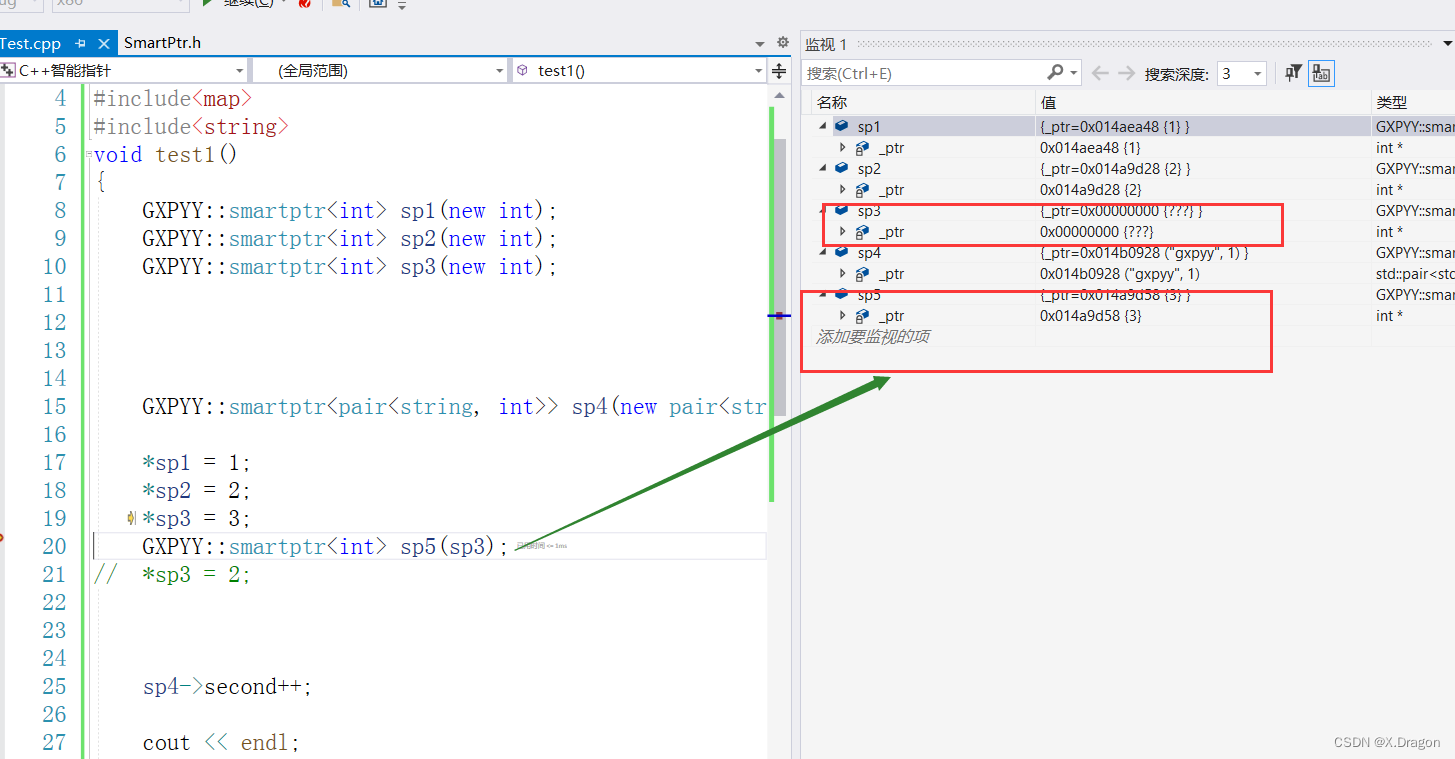This screenshot has width=1455, height=759.
Task: Click value 0x014a9d28 {2}
Action: (1091, 189)
